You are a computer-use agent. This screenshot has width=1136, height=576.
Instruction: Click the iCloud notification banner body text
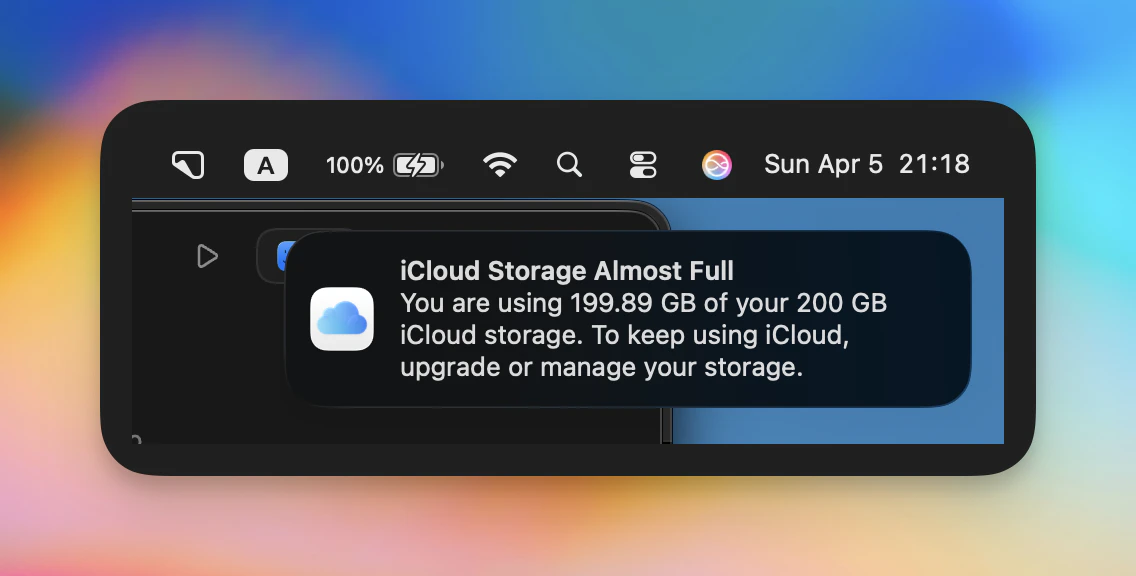(x=644, y=335)
